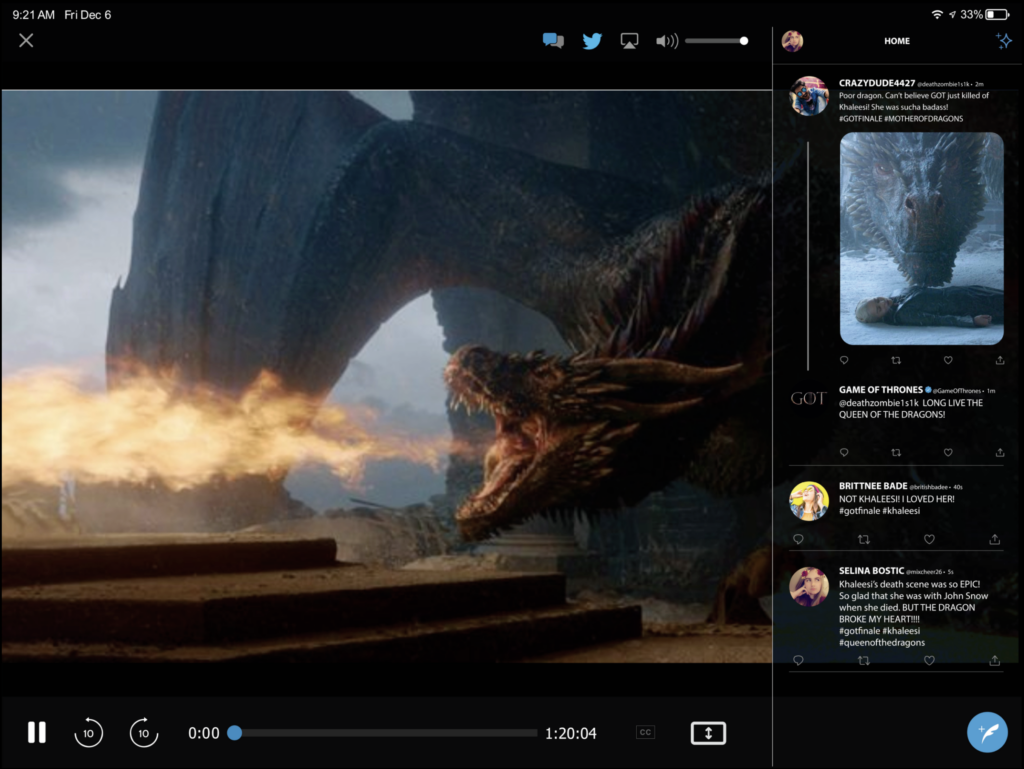Click the 0:00 elapsed time
Viewport: 1024px width, 769px height.
pos(204,733)
